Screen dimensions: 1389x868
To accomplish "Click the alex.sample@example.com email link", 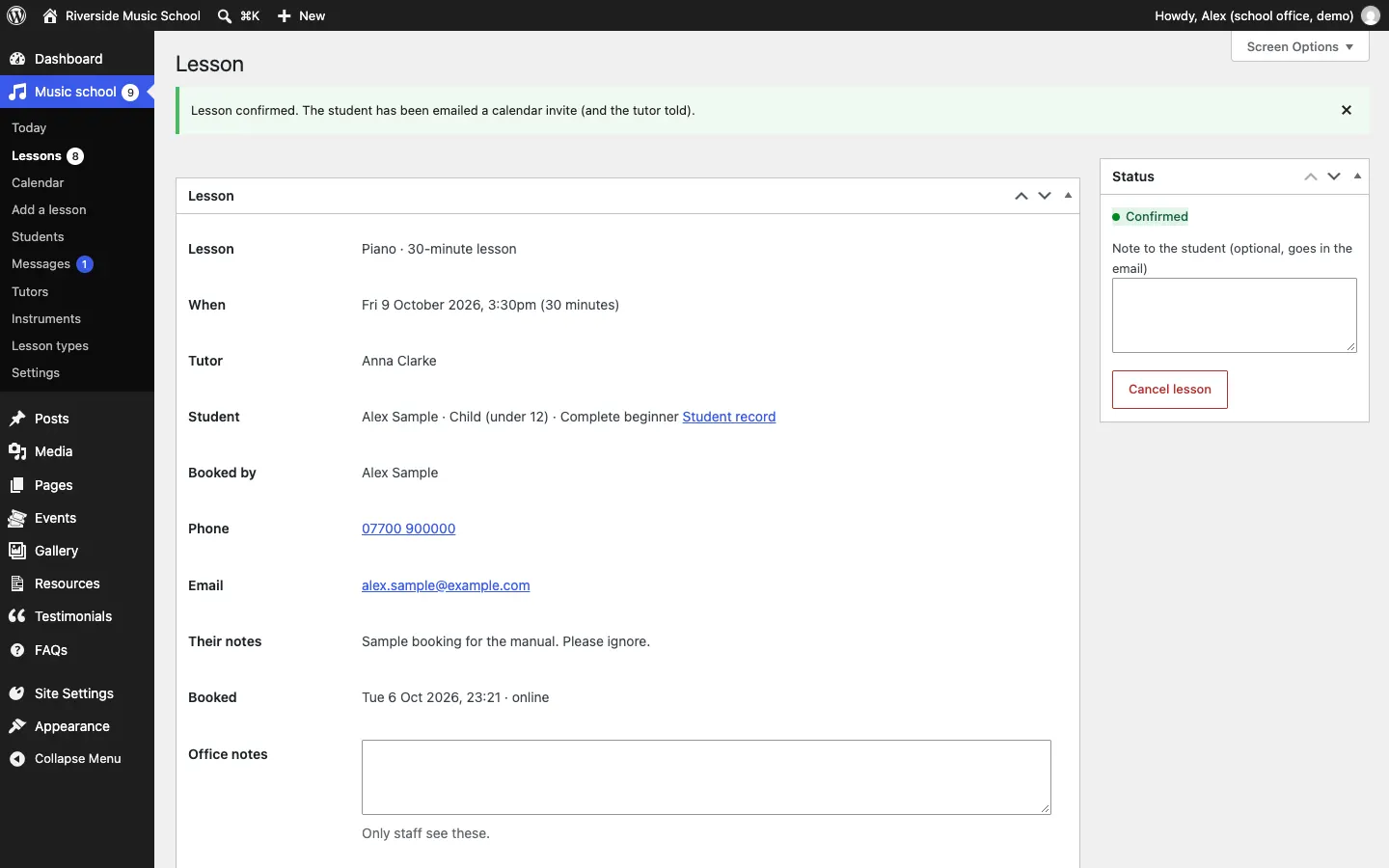I will (x=446, y=585).
